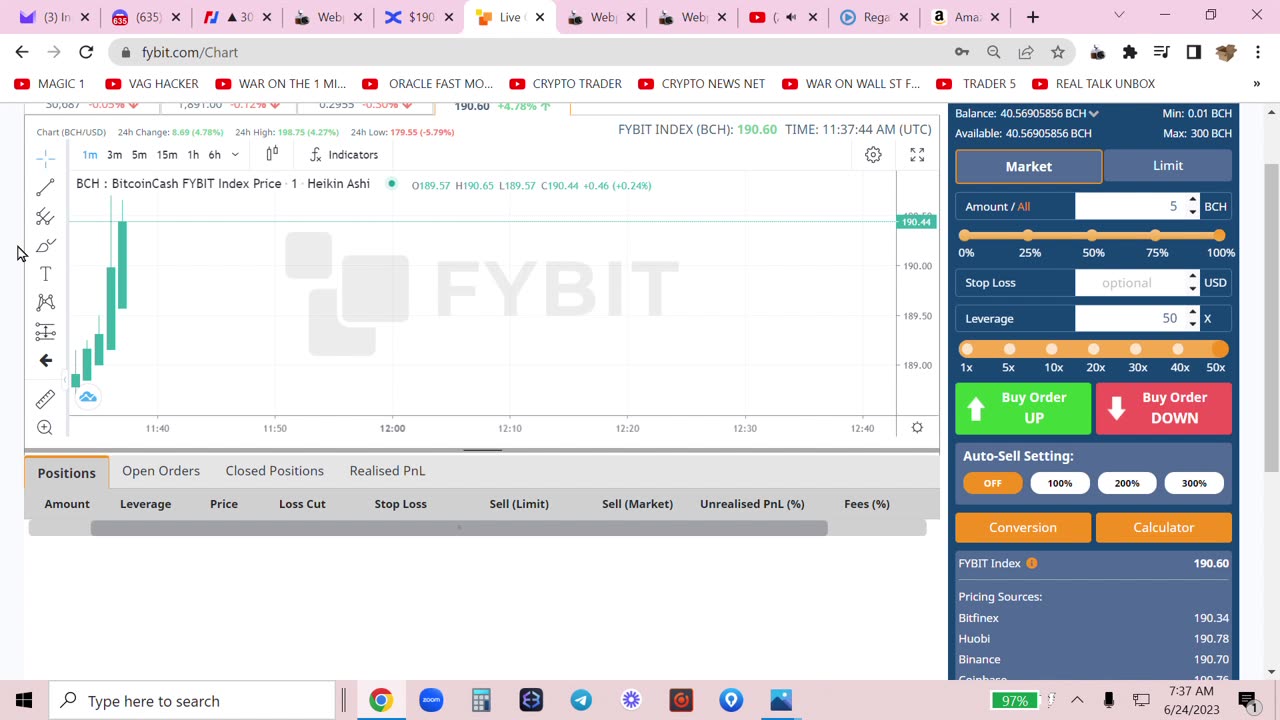Select the Text annotation tool
The image size is (1280, 720).
click(45, 274)
